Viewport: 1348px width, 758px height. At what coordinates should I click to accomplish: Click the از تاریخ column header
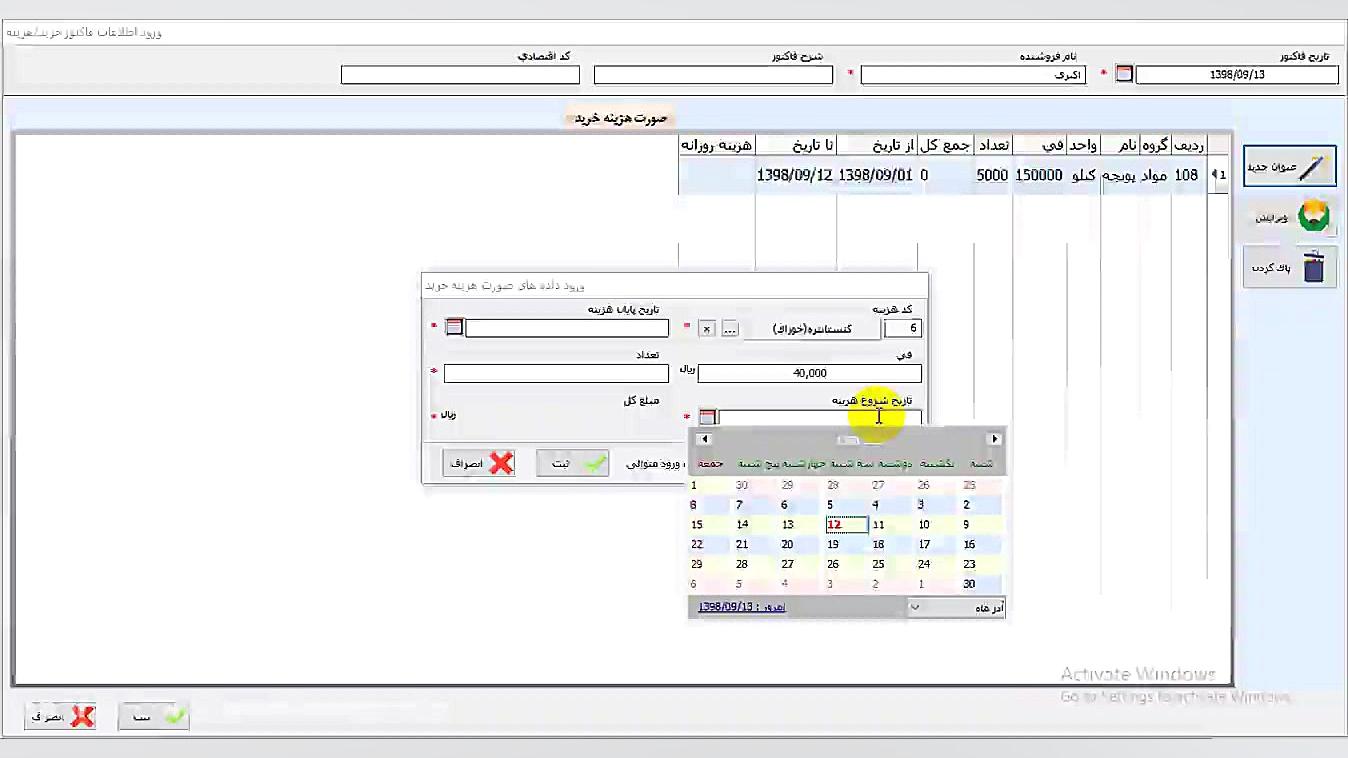click(876, 145)
